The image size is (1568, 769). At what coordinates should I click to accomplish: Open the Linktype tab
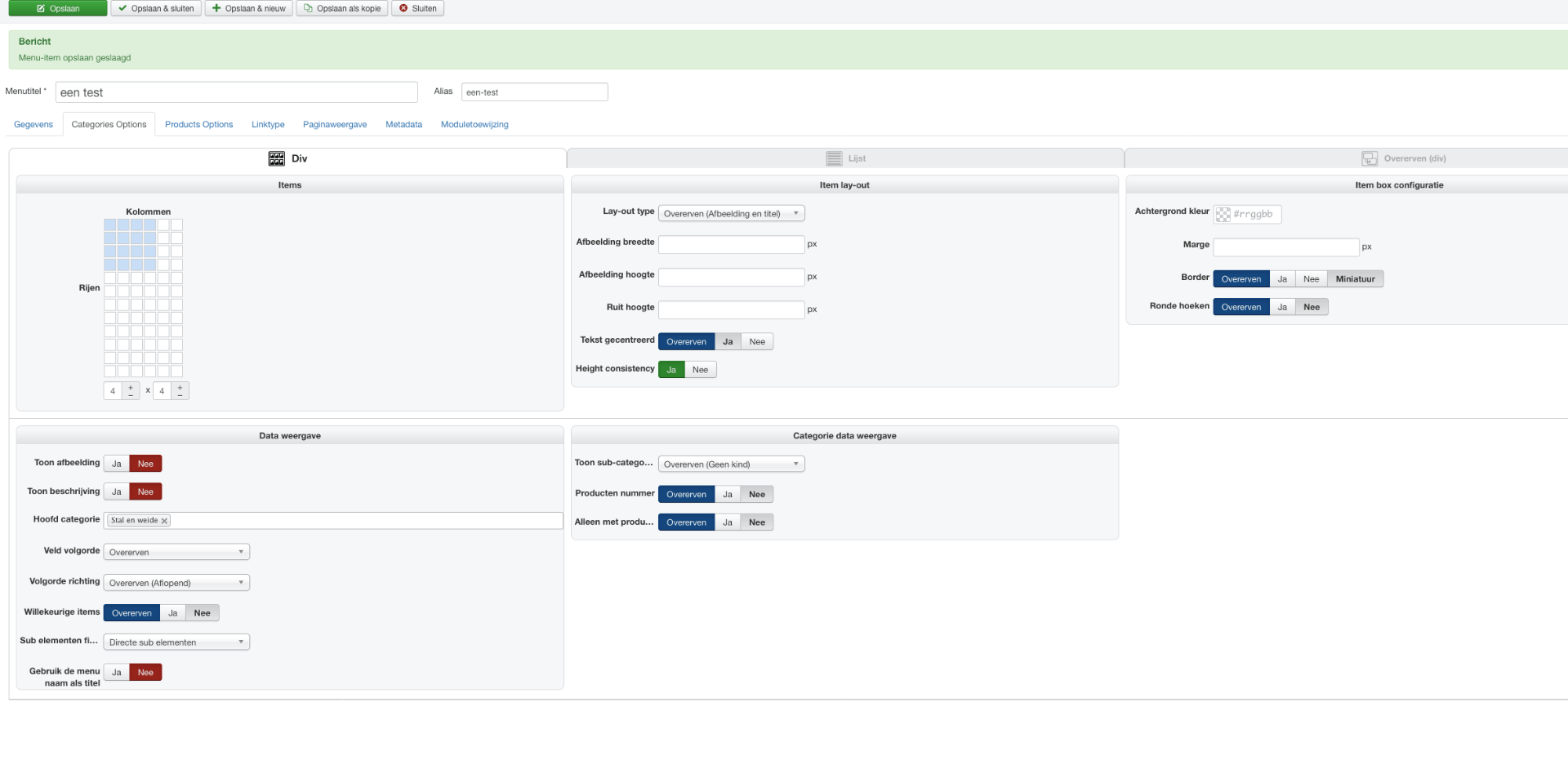point(268,124)
